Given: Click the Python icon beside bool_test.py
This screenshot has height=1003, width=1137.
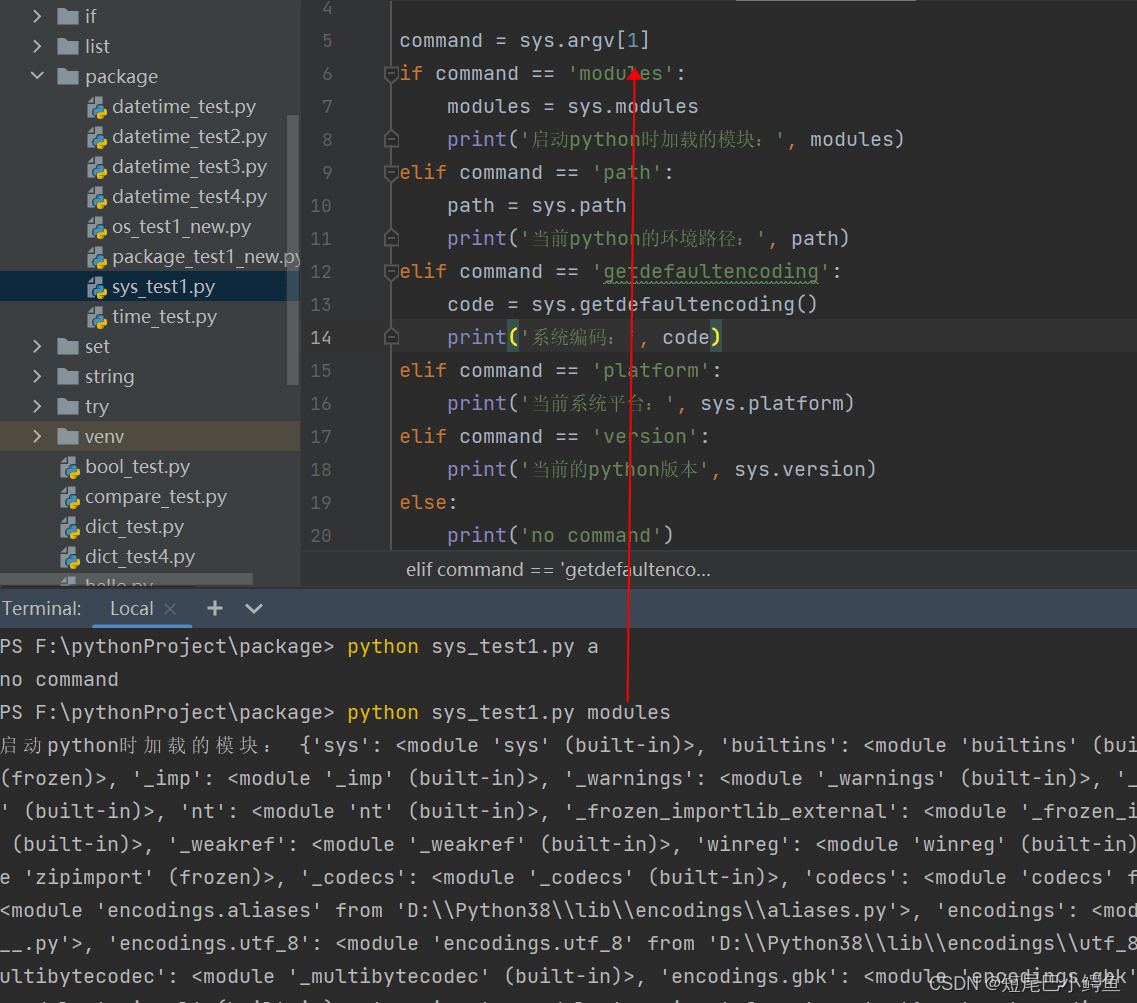Looking at the screenshot, I should tap(70, 467).
